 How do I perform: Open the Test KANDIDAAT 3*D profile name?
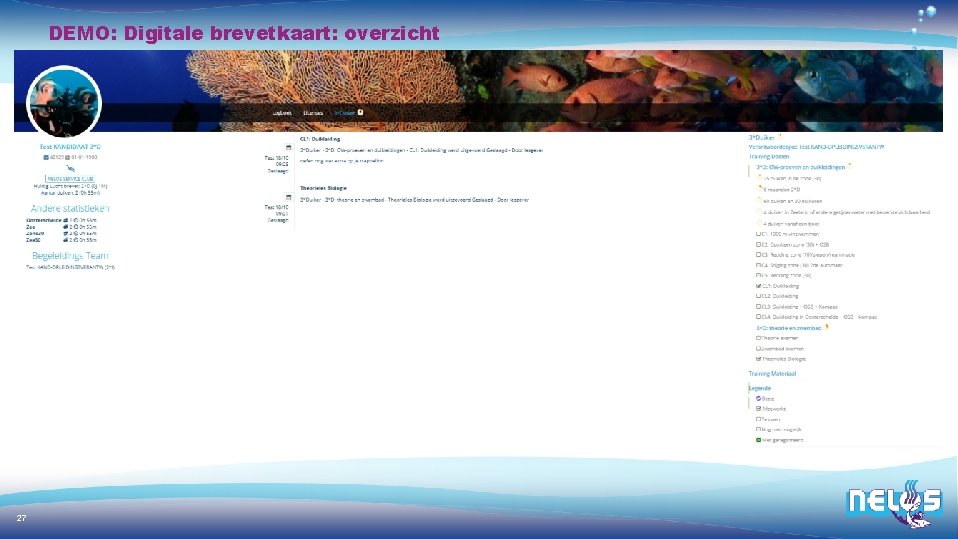pos(70,147)
